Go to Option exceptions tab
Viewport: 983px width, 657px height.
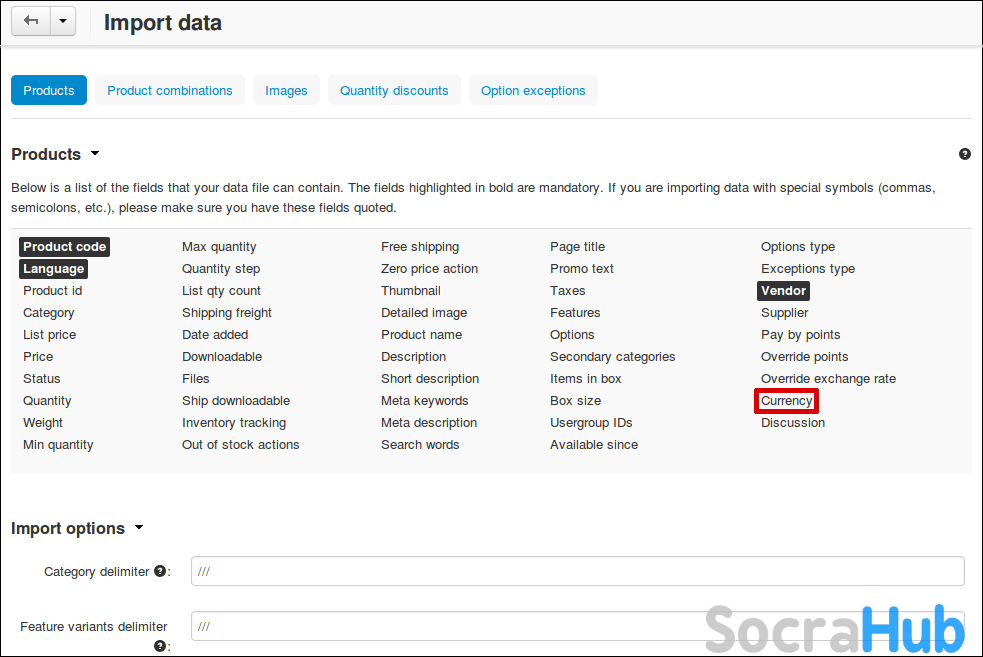click(533, 90)
